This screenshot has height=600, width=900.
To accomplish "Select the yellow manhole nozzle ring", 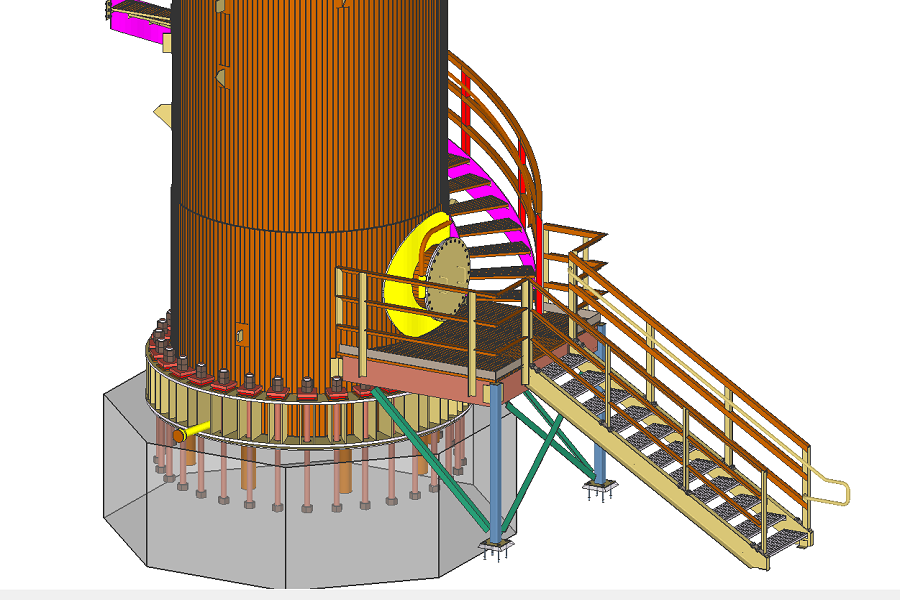I will tap(405, 300).
